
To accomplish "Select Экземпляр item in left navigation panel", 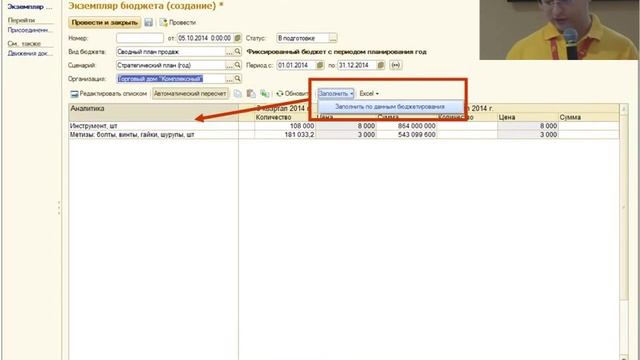I will click(30, 7).
